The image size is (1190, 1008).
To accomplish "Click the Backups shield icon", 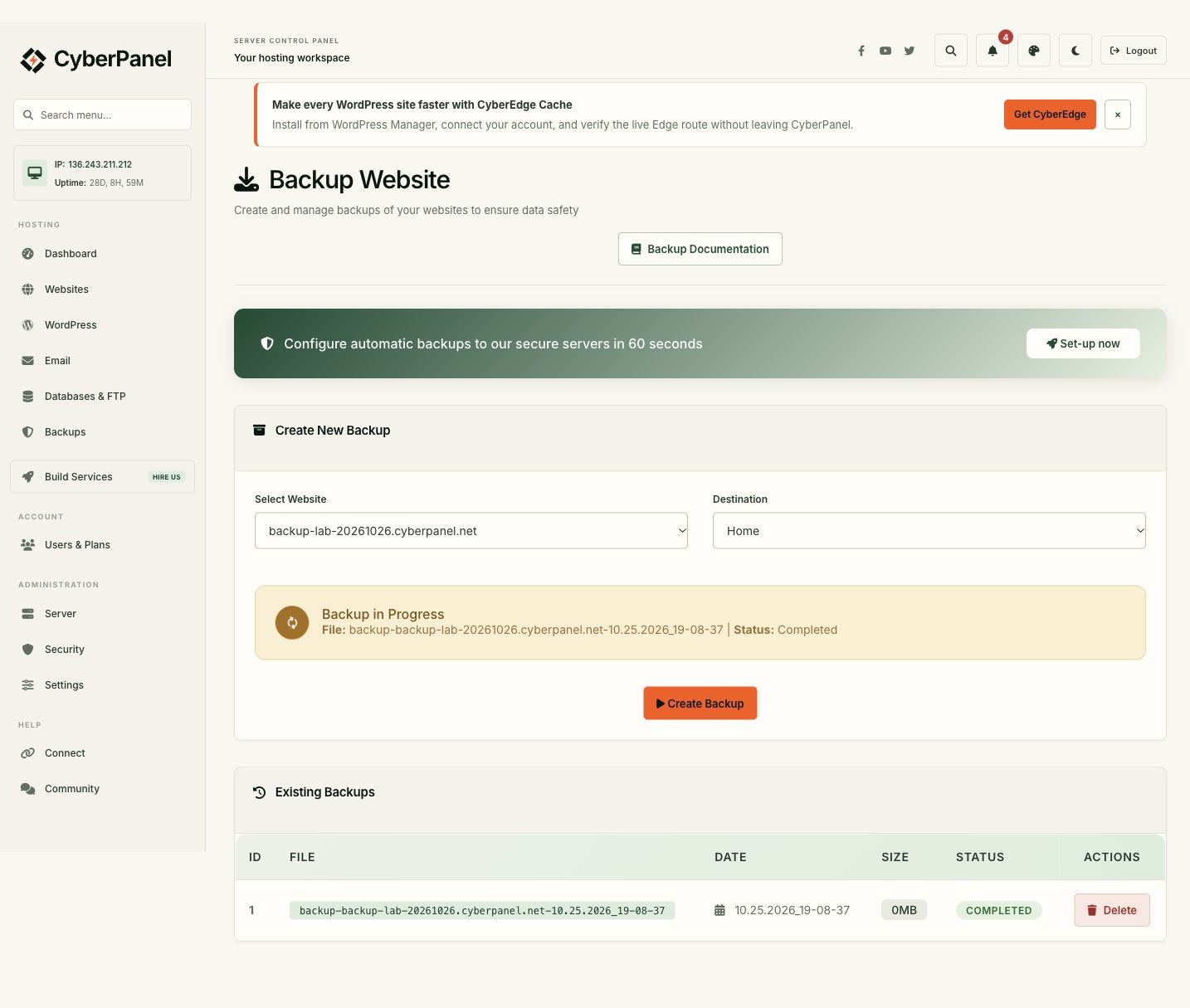I will (x=28, y=432).
